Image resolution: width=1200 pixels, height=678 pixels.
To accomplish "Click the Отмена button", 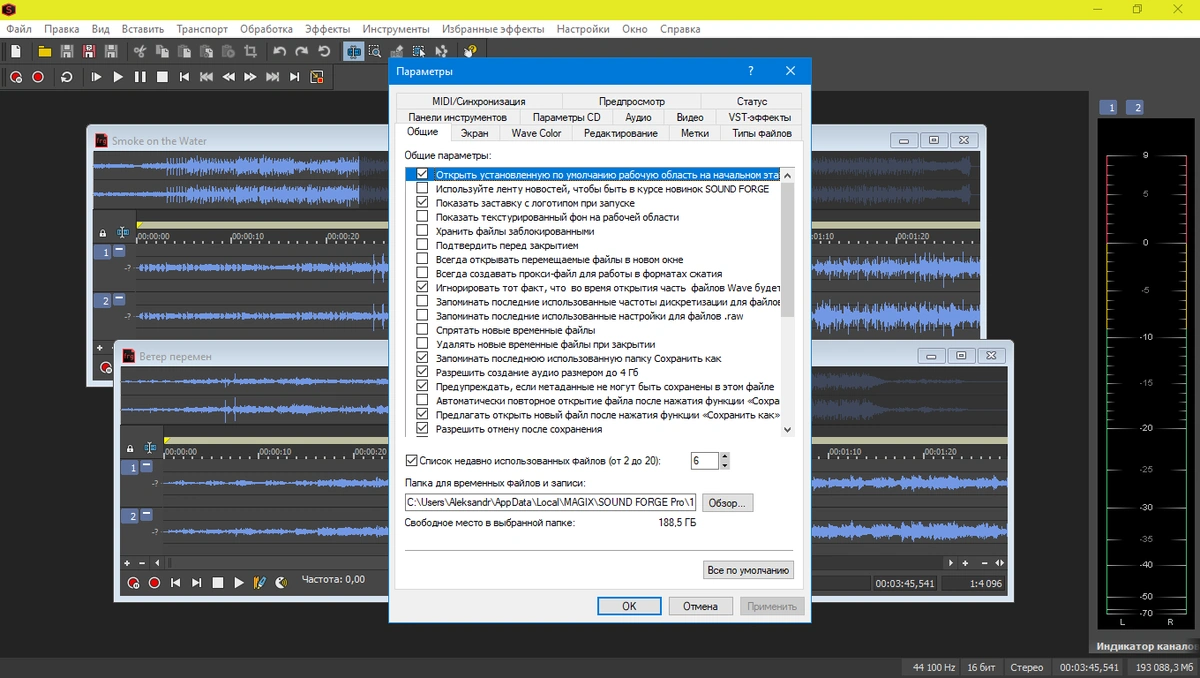I will [x=700, y=606].
